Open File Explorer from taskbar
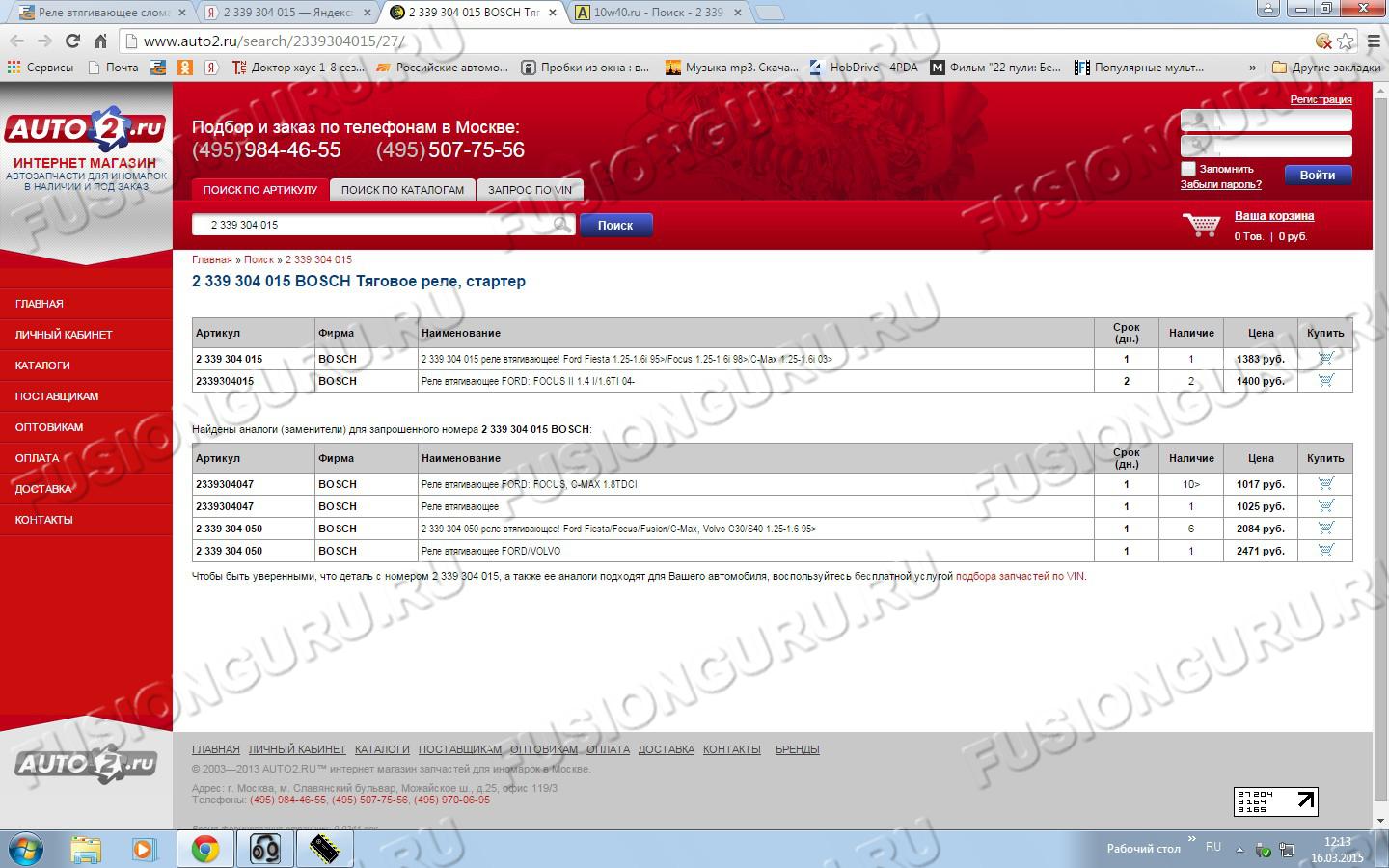1389x868 pixels. pyautogui.click(x=86, y=849)
